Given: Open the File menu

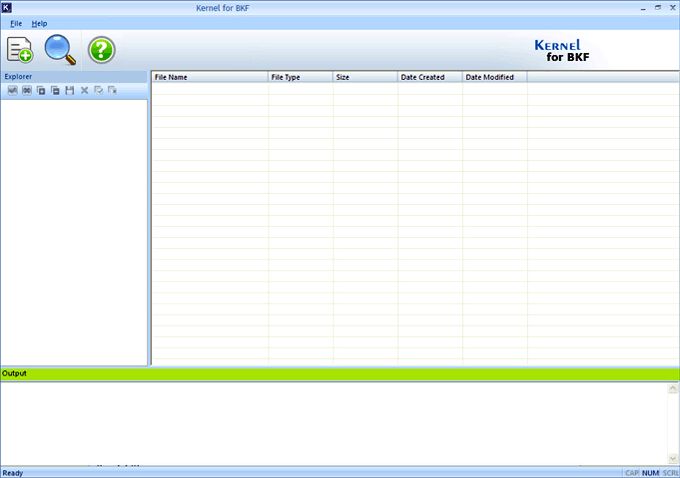Looking at the screenshot, I should pyautogui.click(x=16, y=23).
